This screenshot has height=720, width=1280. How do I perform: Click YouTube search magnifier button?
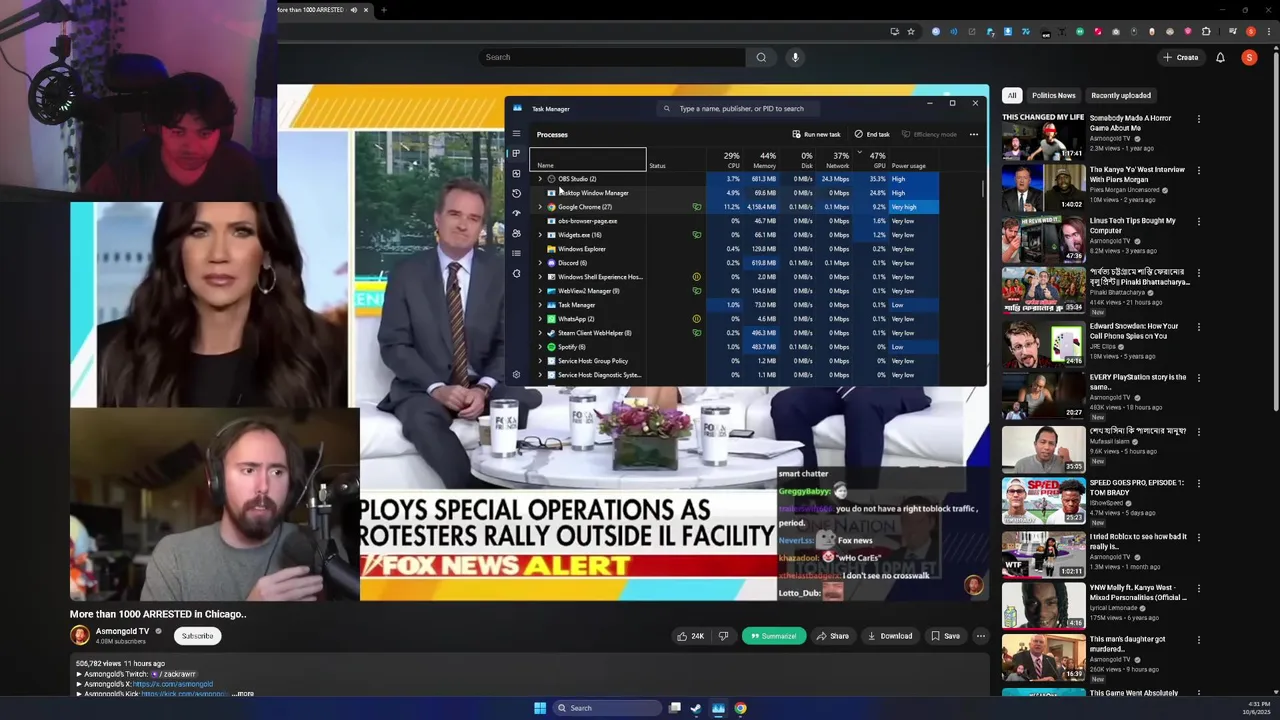[x=761, y=57]
